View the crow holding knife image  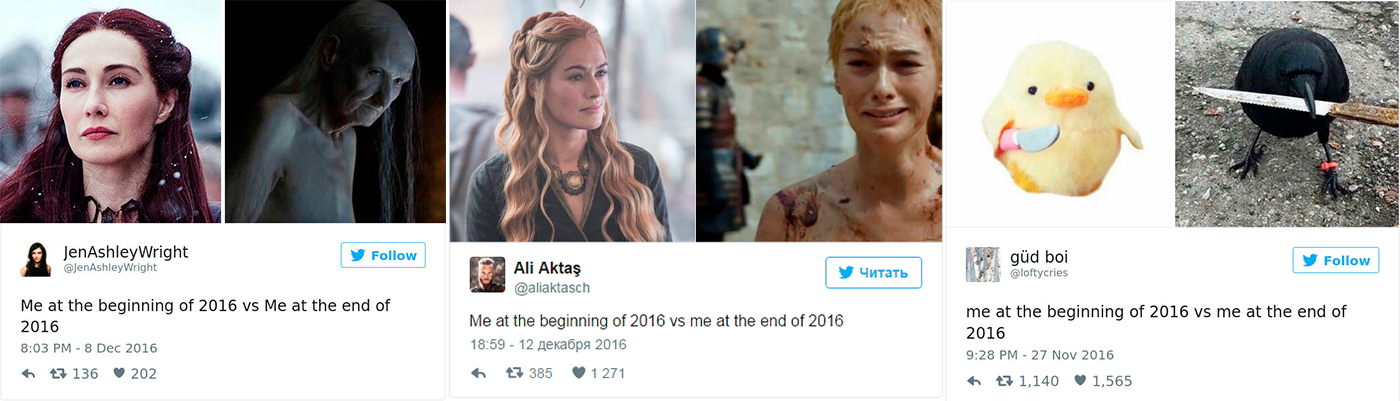1288,114
